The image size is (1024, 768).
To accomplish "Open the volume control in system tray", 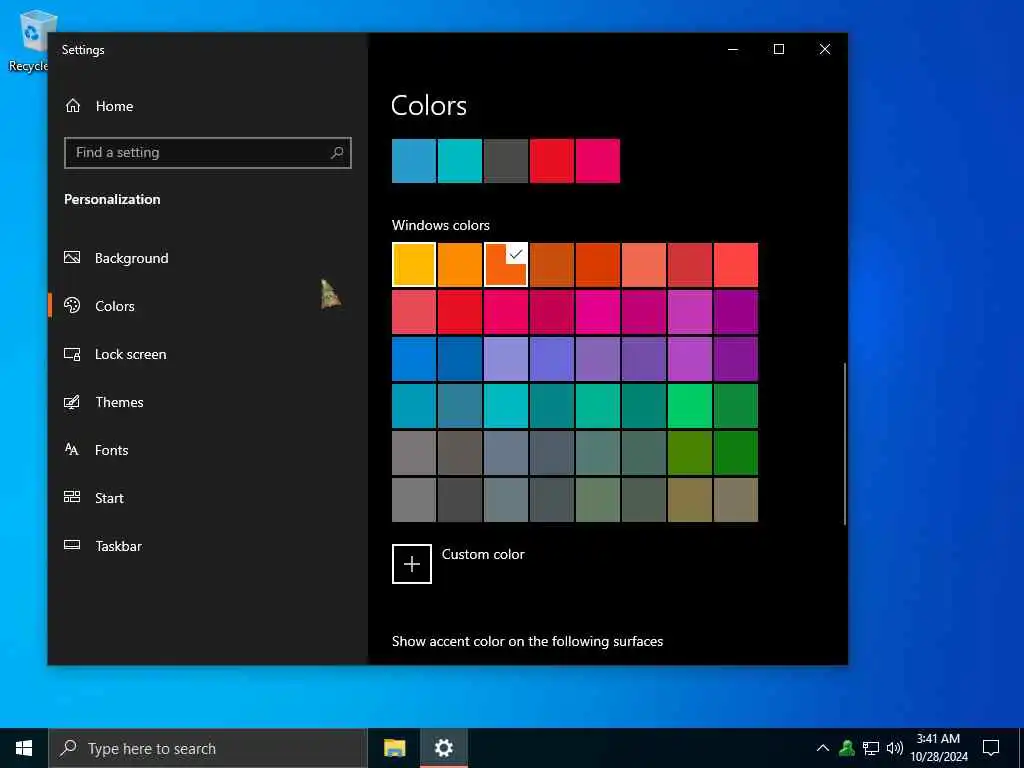I will point(895,748).
